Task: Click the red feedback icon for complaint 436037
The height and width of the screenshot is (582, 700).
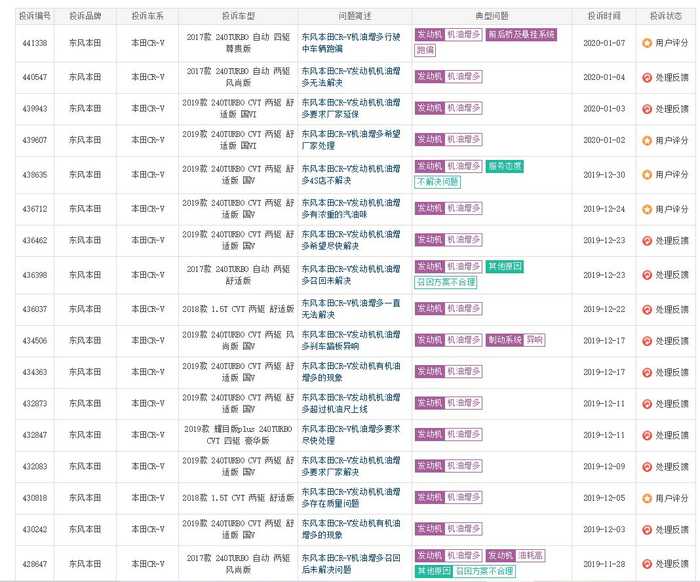Action: pos(646,309)
